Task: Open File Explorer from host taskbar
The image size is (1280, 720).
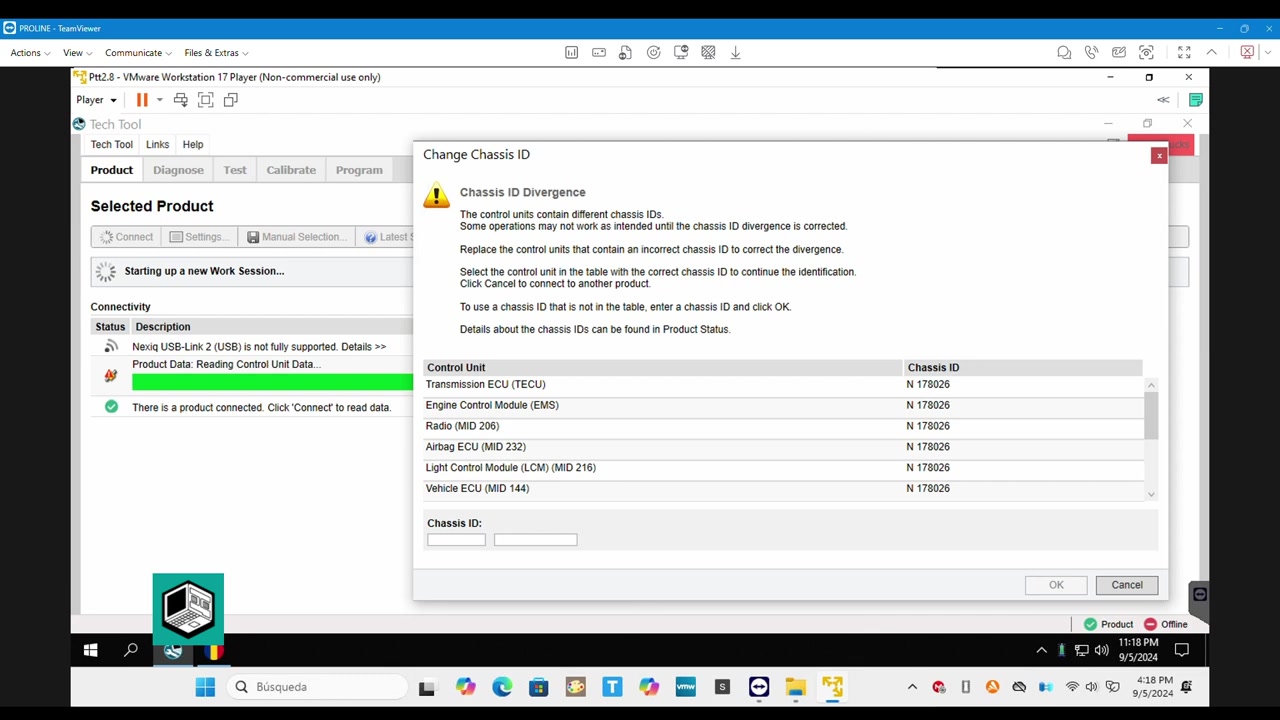Action: (795, 687)
